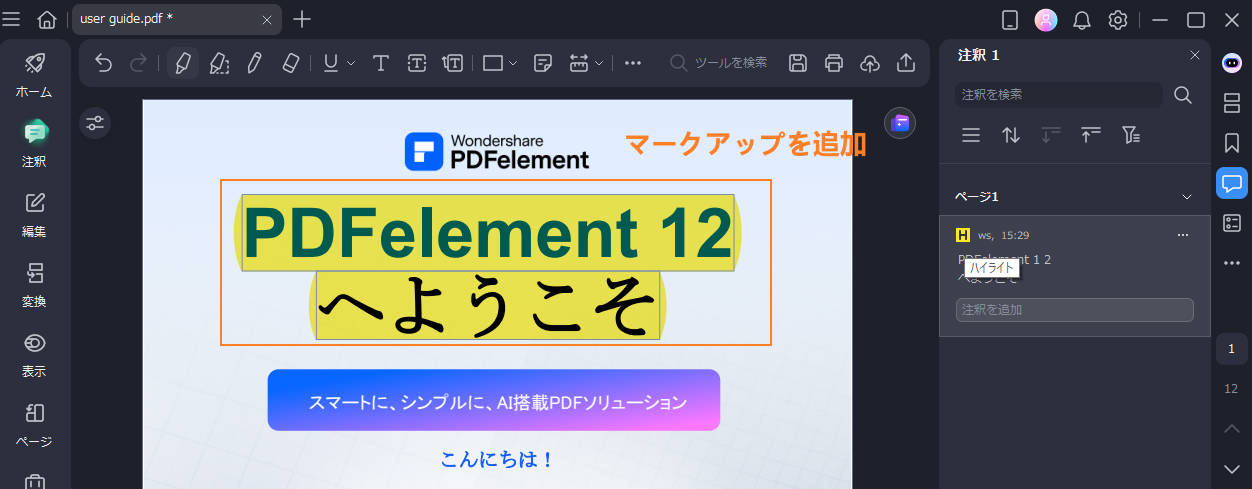Open the notifications bell
This screenshot has height=489, width=1252.
coord(1082,20)
